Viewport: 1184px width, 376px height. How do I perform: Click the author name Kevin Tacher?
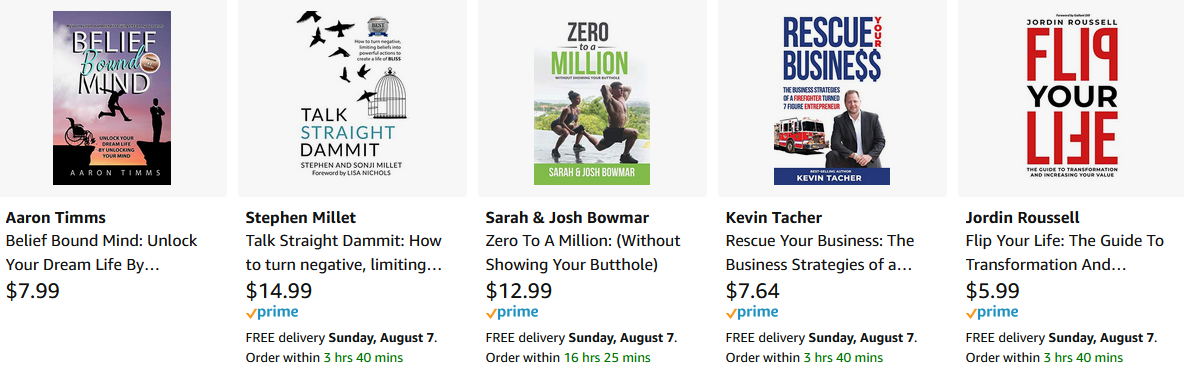[774, 217]
